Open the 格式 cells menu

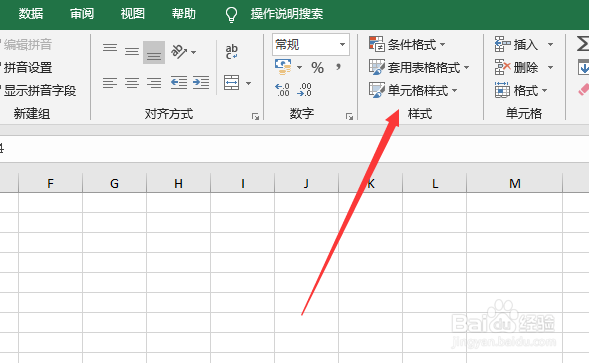[x=521, y=91]
